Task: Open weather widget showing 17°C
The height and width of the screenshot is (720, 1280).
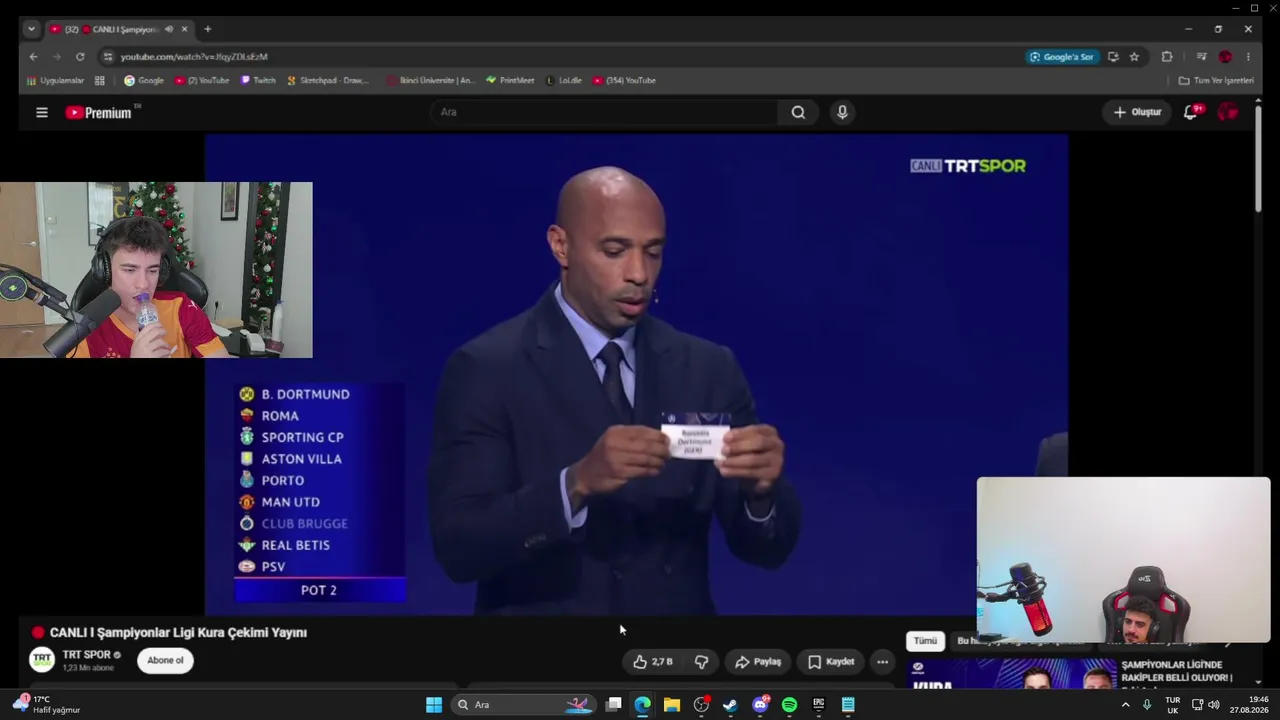Action: click(x=48, y=705)
